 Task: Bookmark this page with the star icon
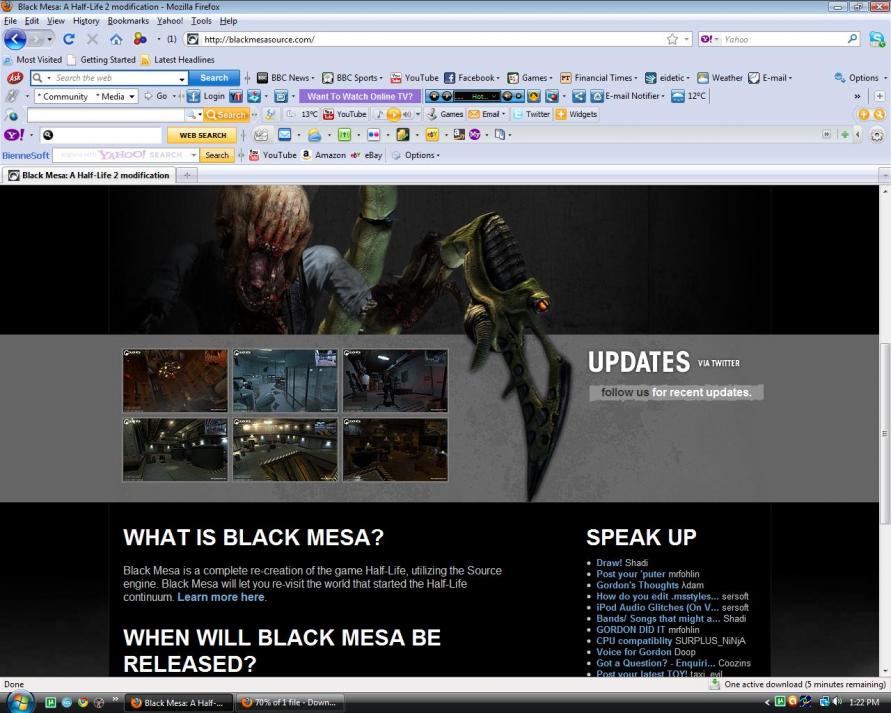coord(672,40)
